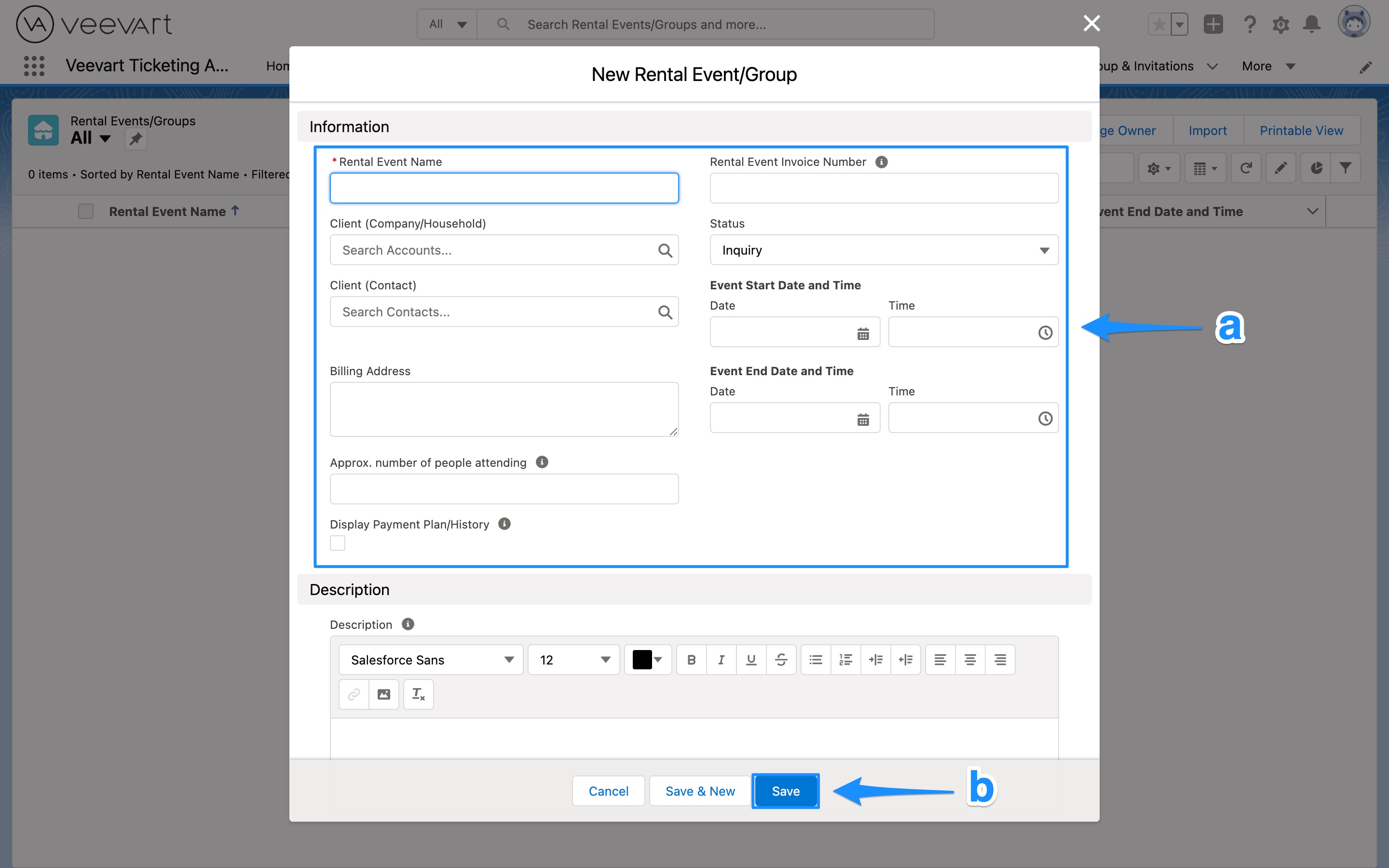Open the clock picker for Event Start Time
Viewport: 1389px width, 868px height.
[1045, 332]
